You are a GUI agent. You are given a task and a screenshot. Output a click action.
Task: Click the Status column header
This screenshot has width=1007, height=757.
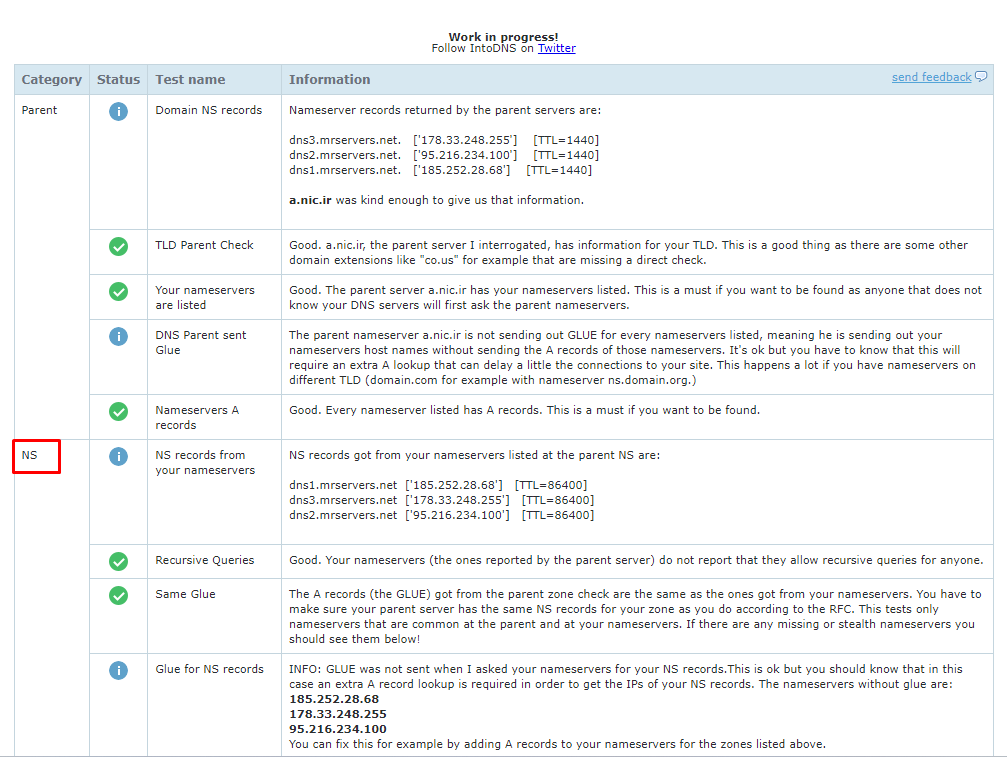(118, 80)
